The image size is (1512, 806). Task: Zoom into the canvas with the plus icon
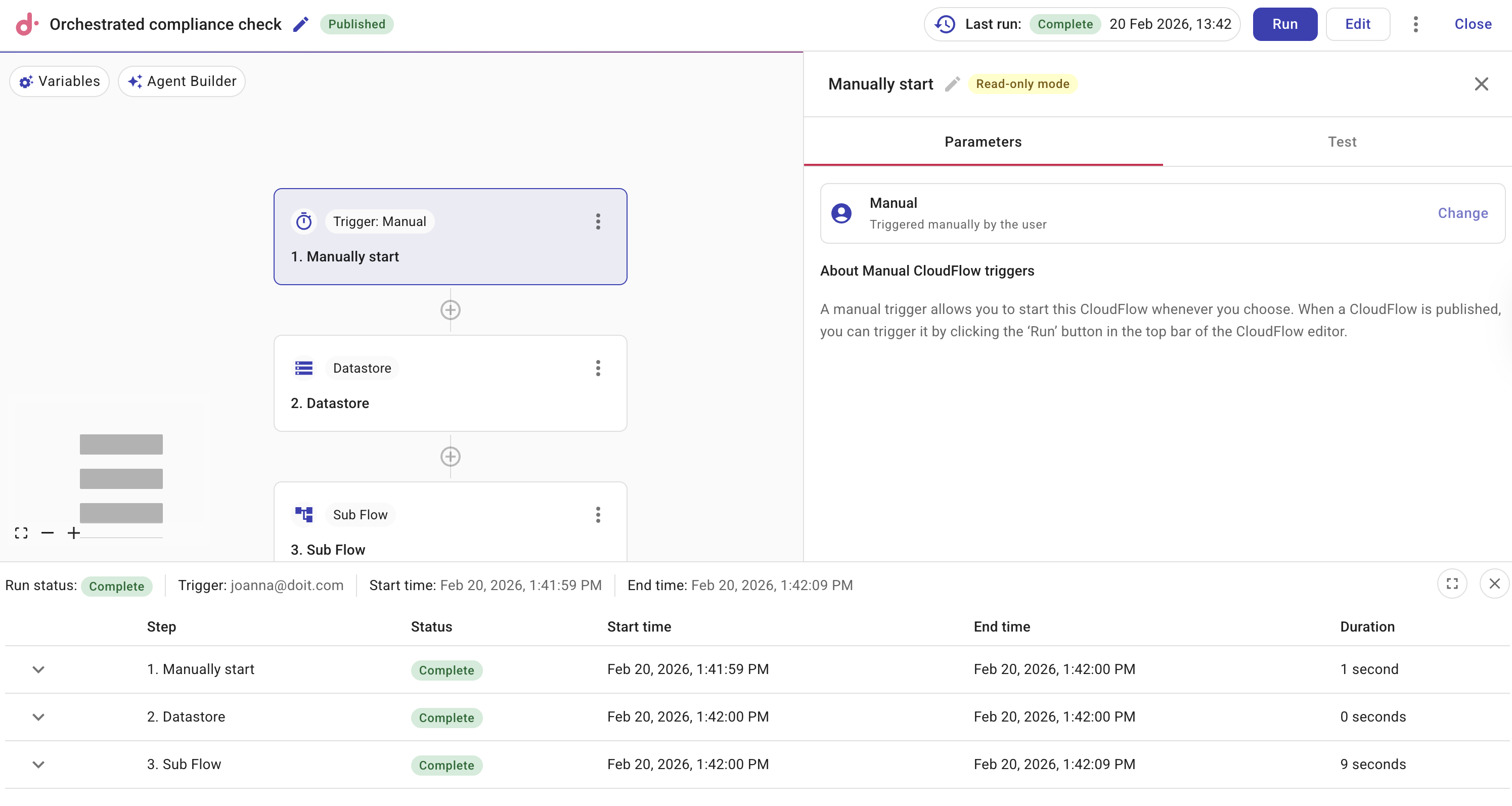(x=73, y=533)
